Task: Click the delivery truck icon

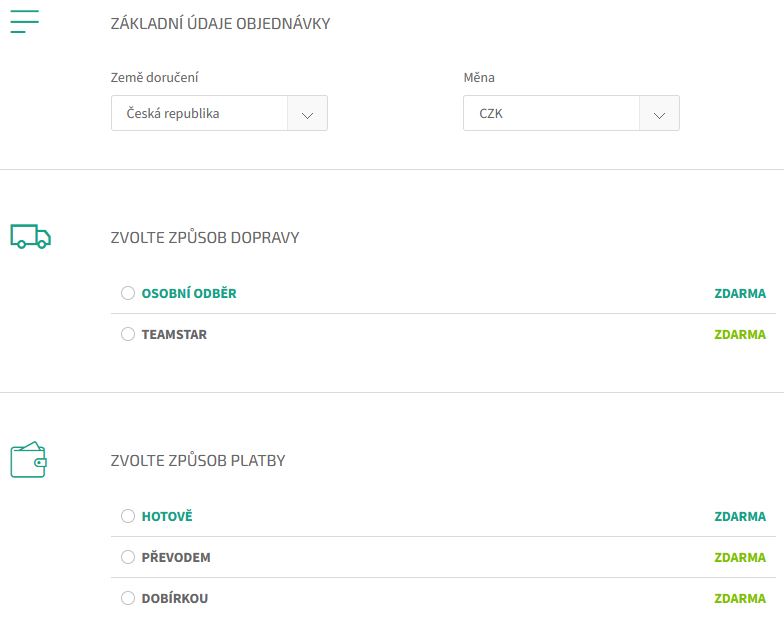Action: click(30, 236)
